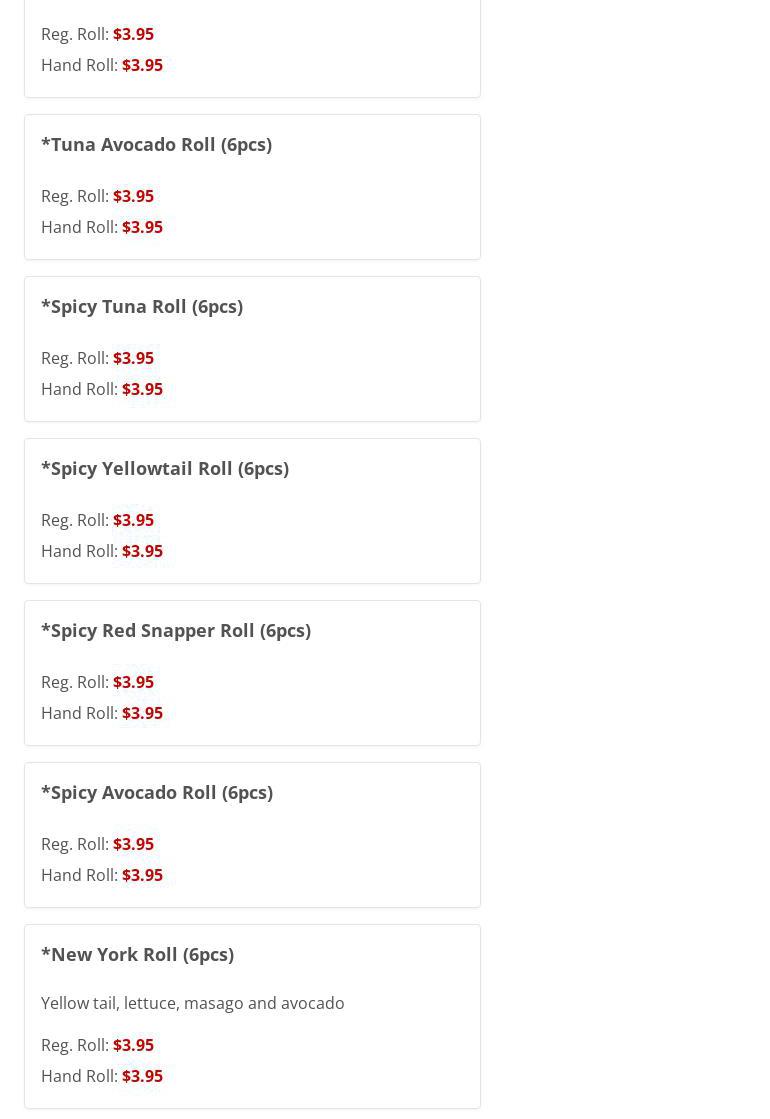Pick Hand Roll price under Spicy Tuna Roll
Screen dimensions: 770x1119
tap(142, 389)
